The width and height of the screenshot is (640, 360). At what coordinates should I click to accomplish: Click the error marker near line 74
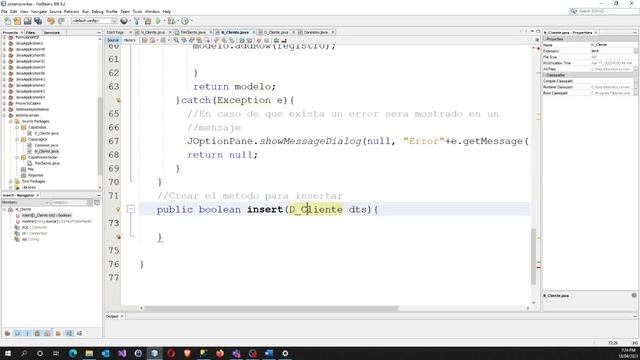[118, 237]
